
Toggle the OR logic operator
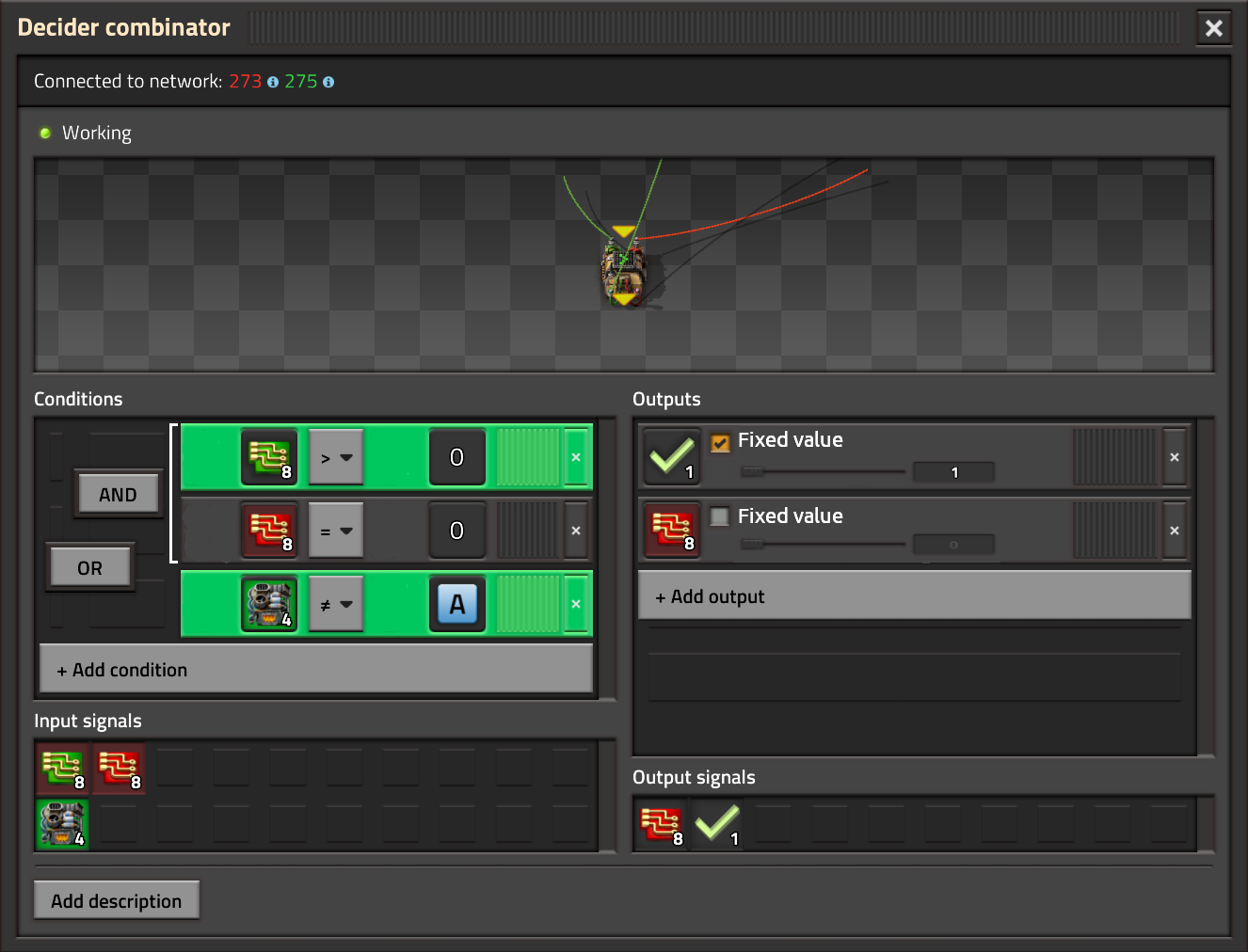pyautogui.click(x=90, y=568)
